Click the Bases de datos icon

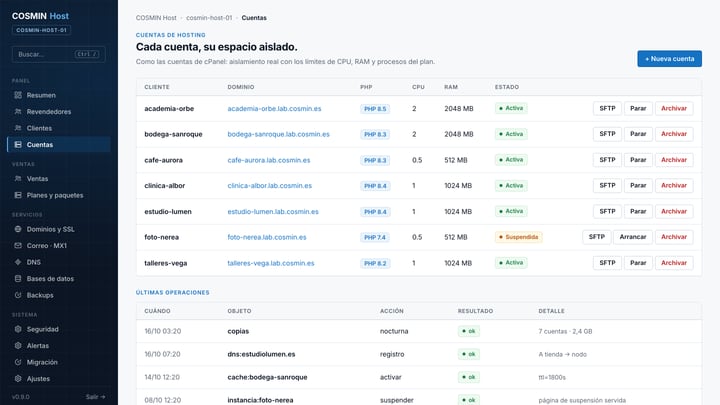18,279
